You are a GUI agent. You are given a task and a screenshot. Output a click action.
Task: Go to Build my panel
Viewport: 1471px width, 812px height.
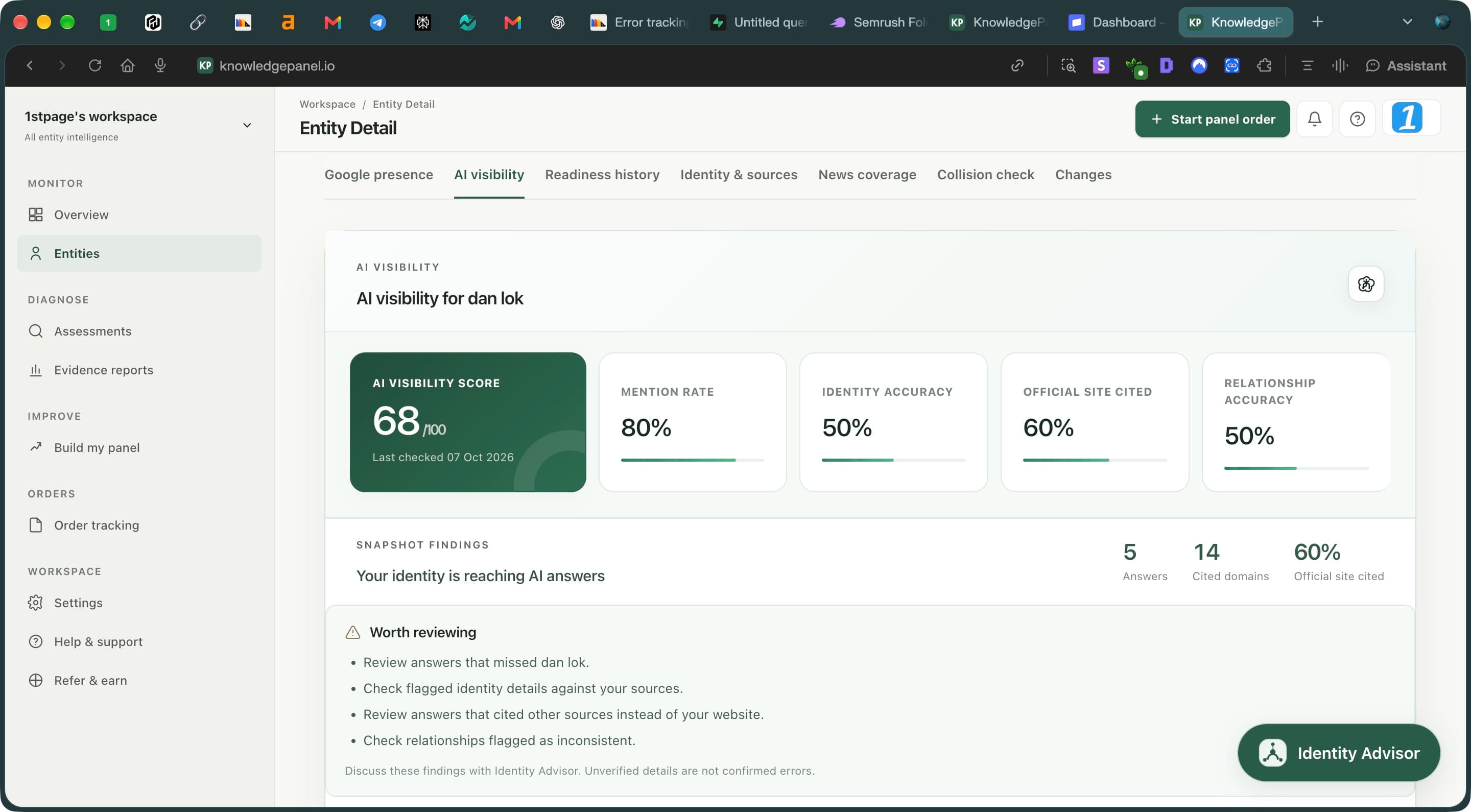[139, 448]
